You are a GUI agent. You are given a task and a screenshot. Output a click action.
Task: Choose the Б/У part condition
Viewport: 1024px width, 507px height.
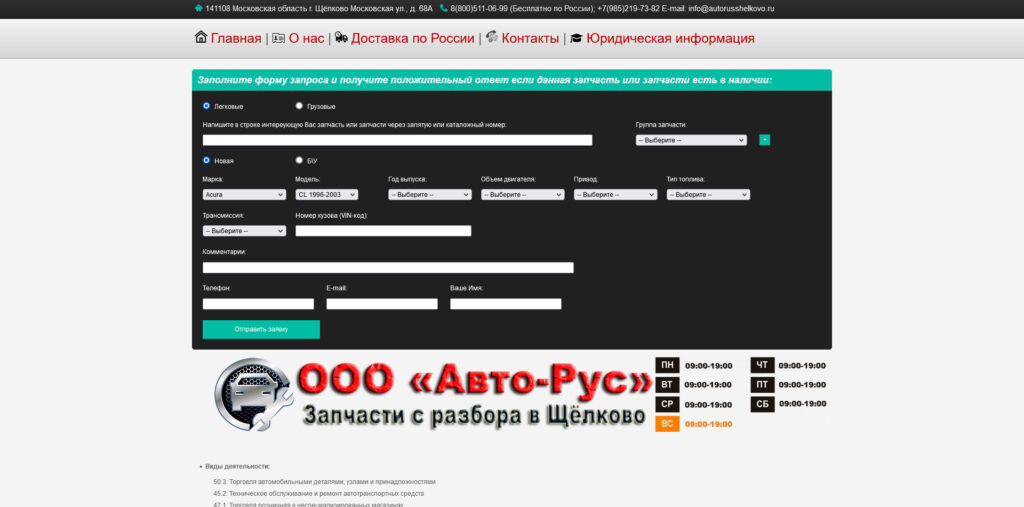(299, 159)
